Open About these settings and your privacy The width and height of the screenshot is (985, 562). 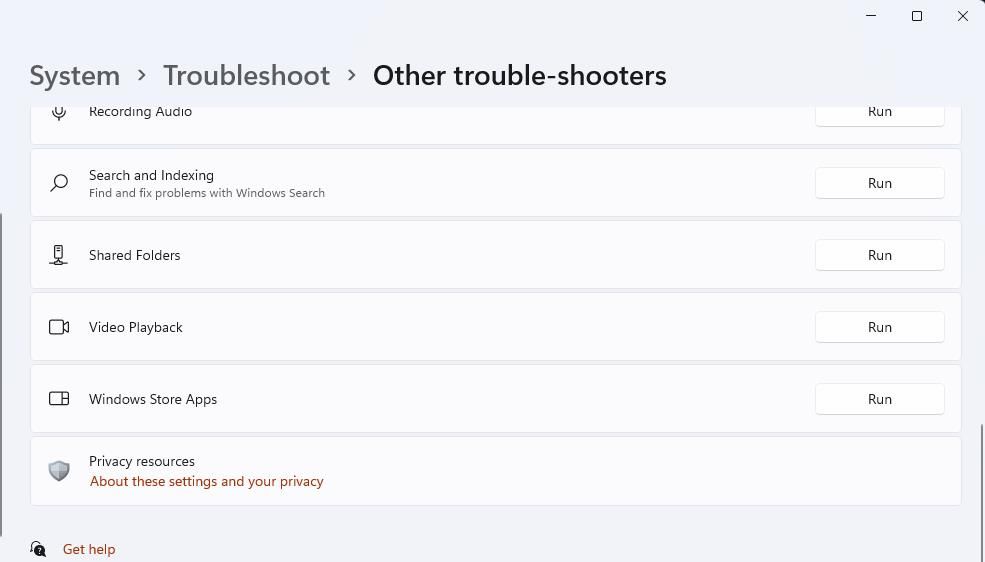pos(206,481)
